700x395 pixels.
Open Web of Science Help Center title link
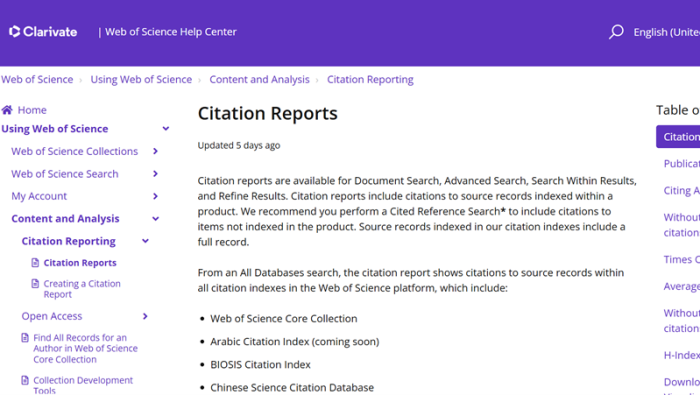click(171, 32)
